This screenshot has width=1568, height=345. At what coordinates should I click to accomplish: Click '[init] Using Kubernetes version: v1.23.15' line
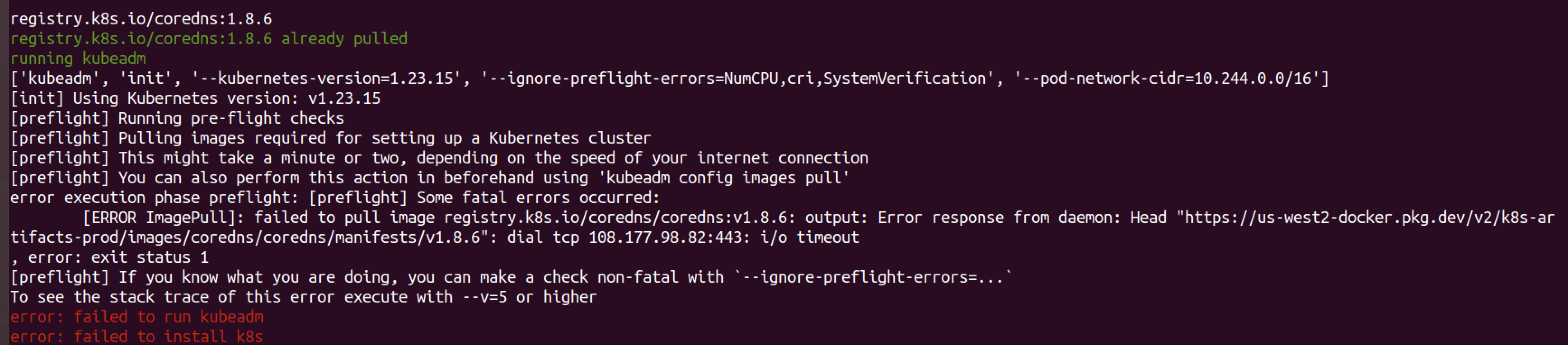coord(195,98)
